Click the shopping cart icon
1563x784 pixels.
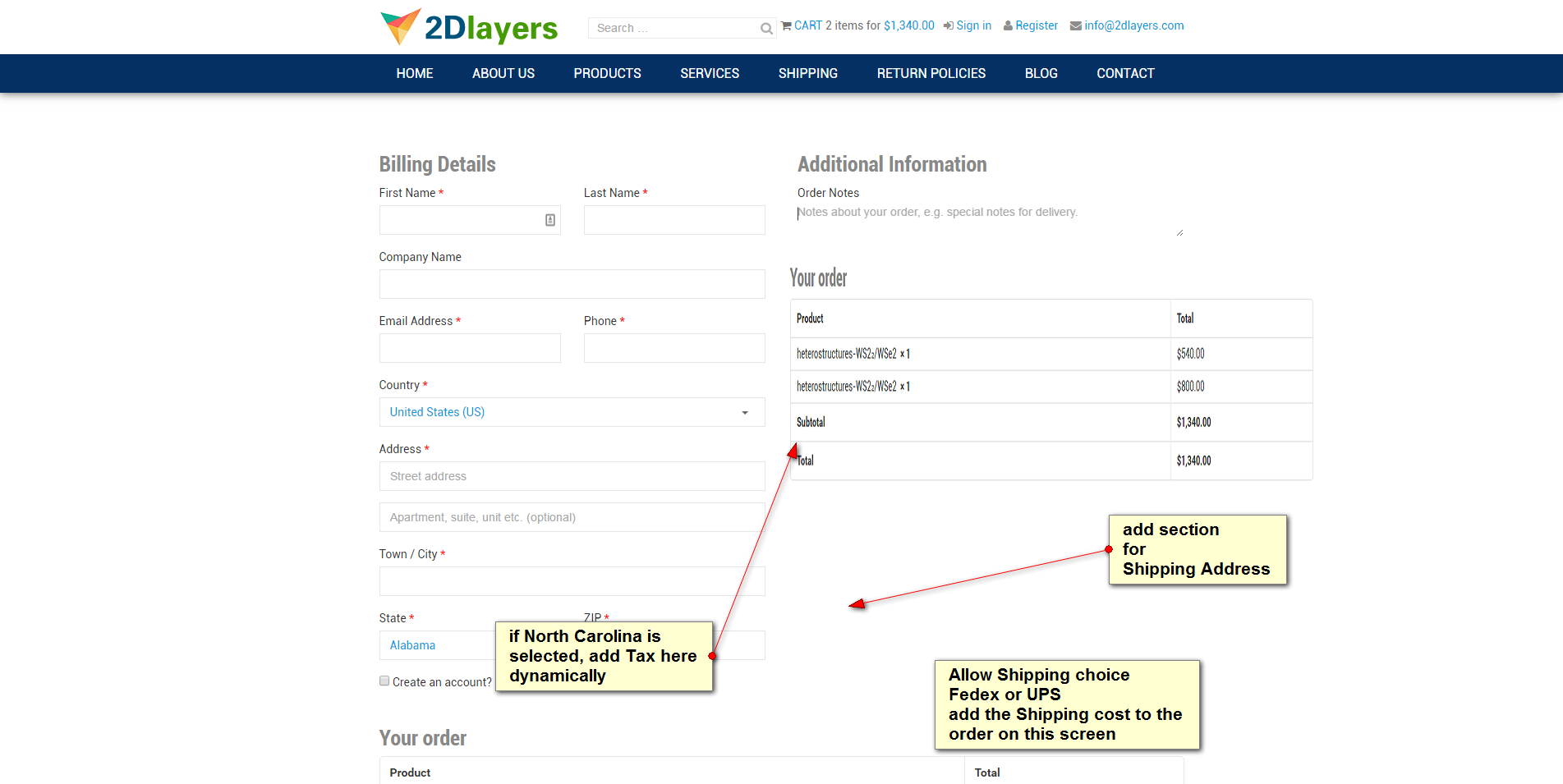[786, 25]
